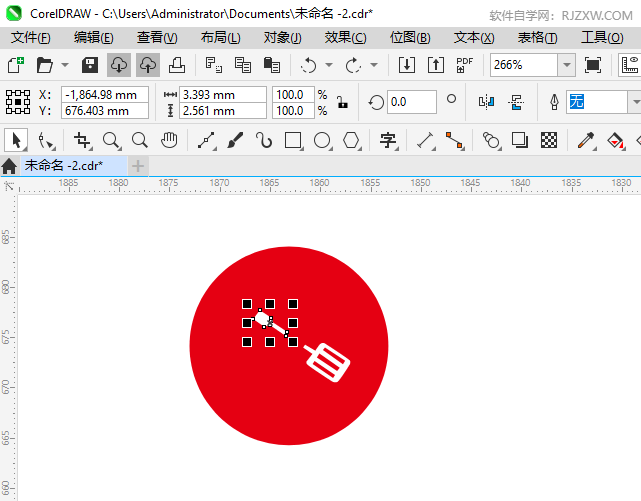Select the Text tool 字
This screenshot has height=501, width=641.
[388, 141]
